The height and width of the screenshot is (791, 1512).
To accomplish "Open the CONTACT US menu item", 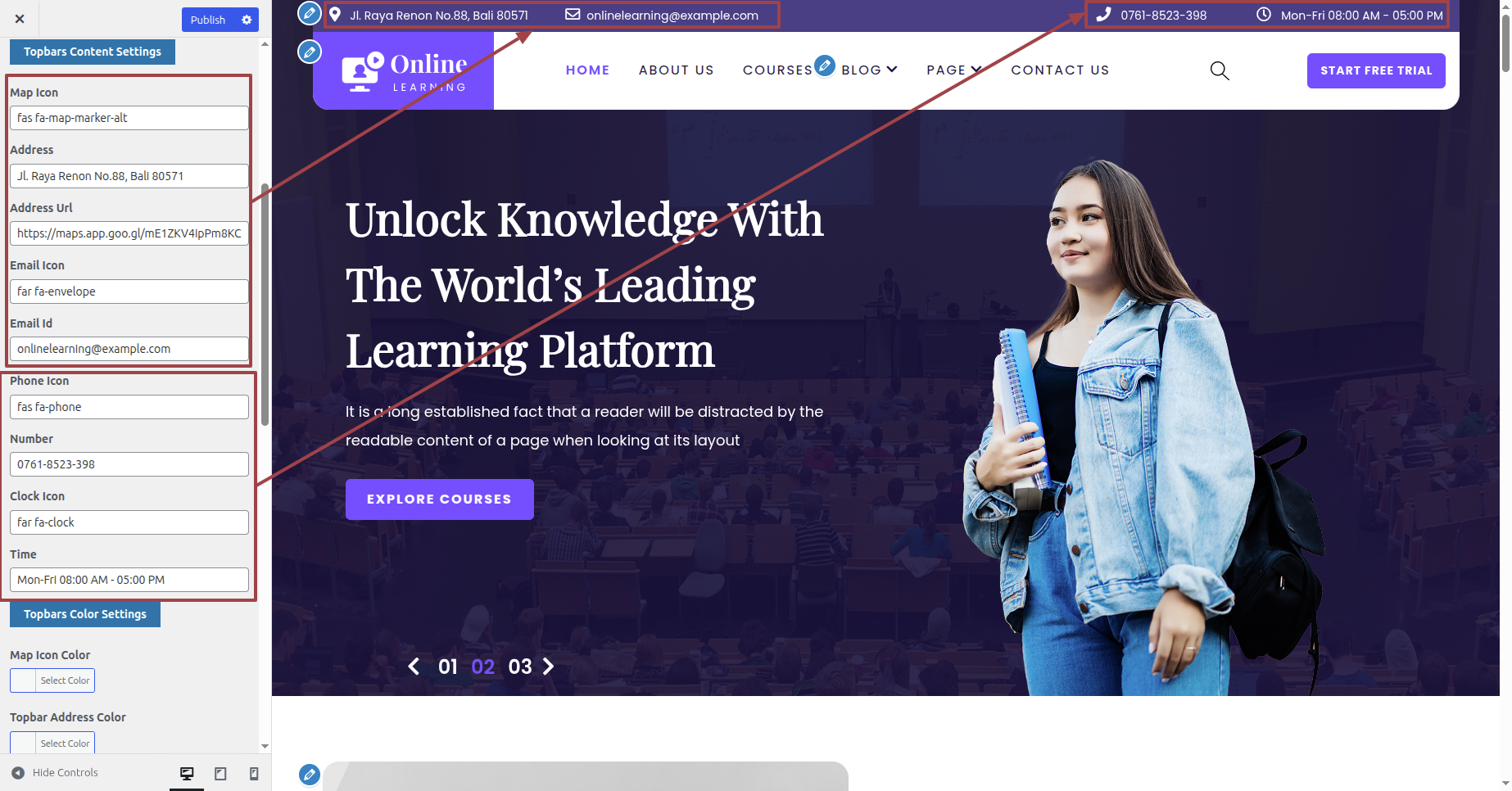I will (x=1060, y=70).
